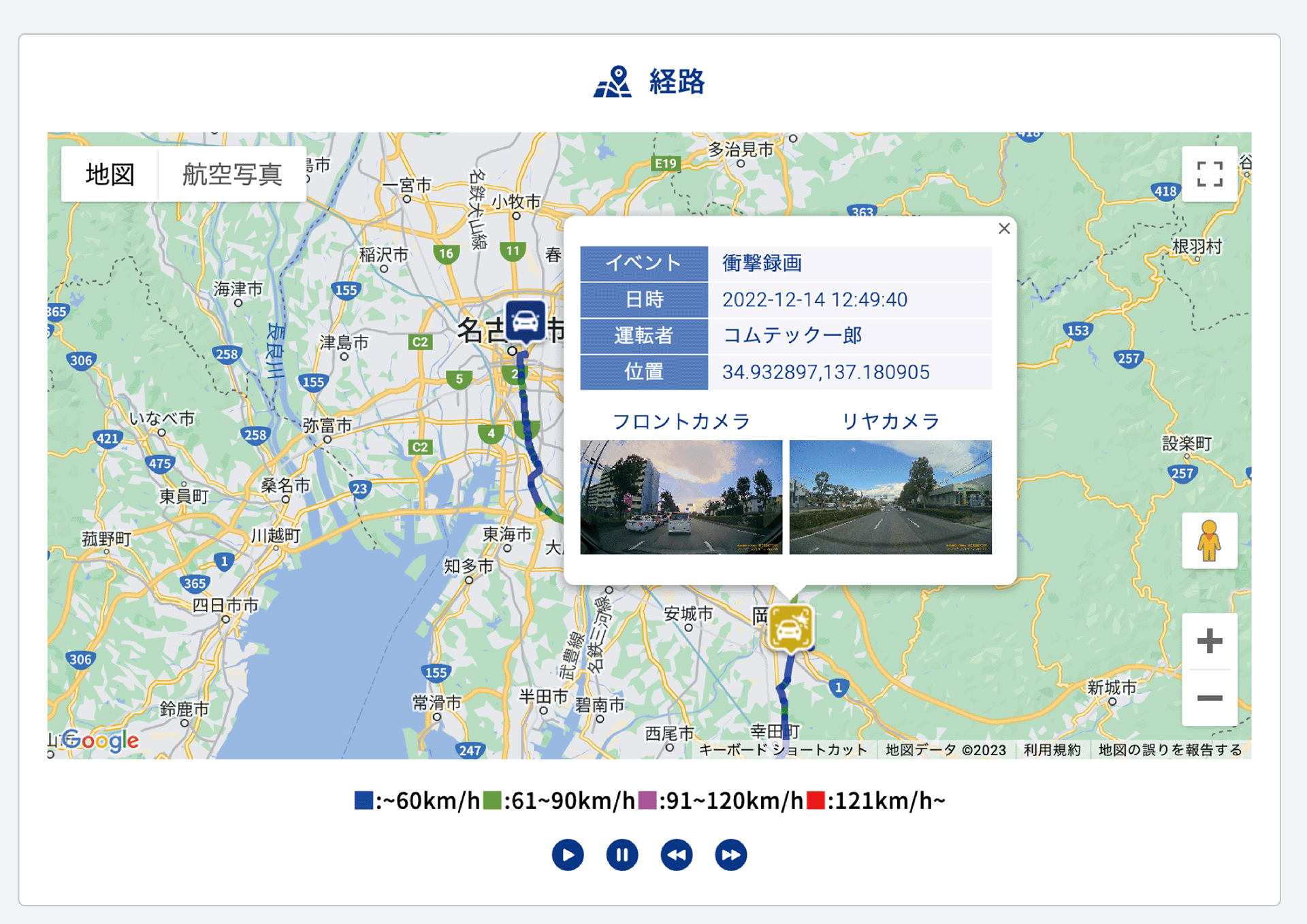Screen dimensions: 1307x924
Task: Switch to 地図 map view
Action: [x=110, y=174]
